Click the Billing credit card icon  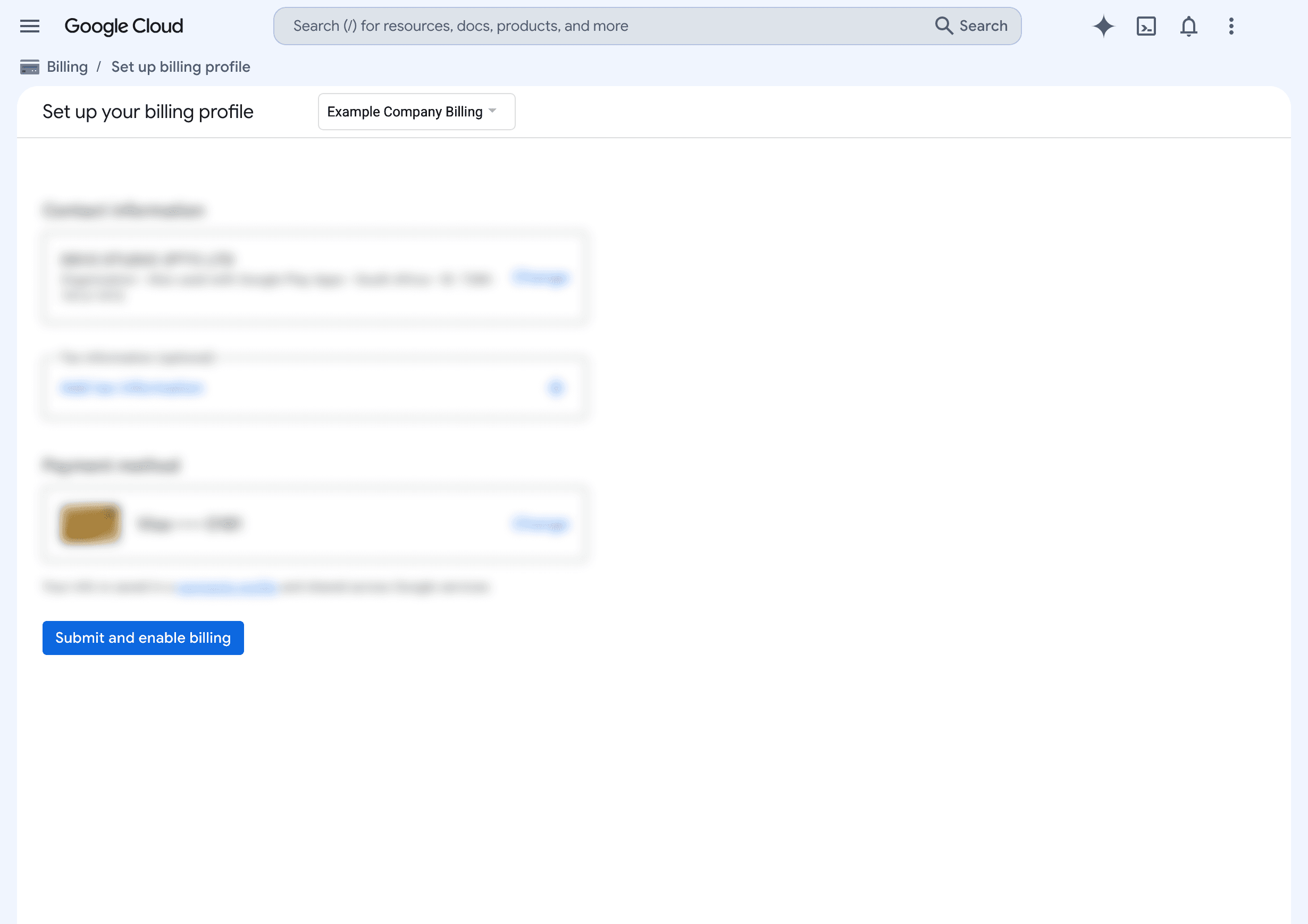tap(30, 67)
